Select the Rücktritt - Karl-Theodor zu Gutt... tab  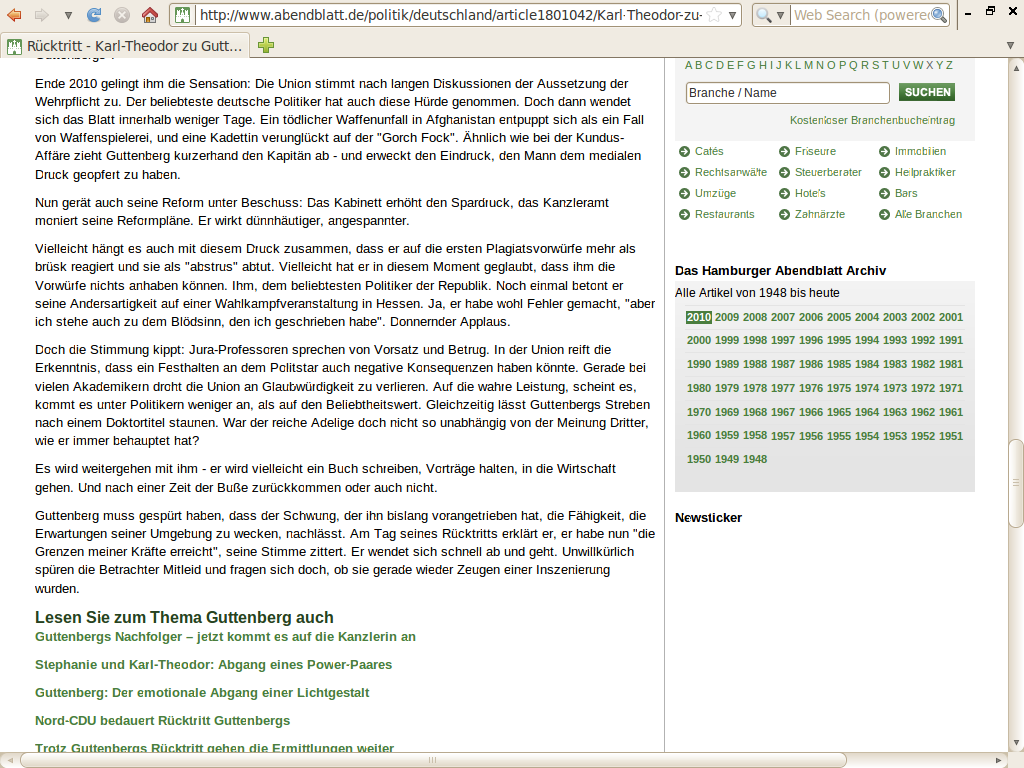click(125, 46)
